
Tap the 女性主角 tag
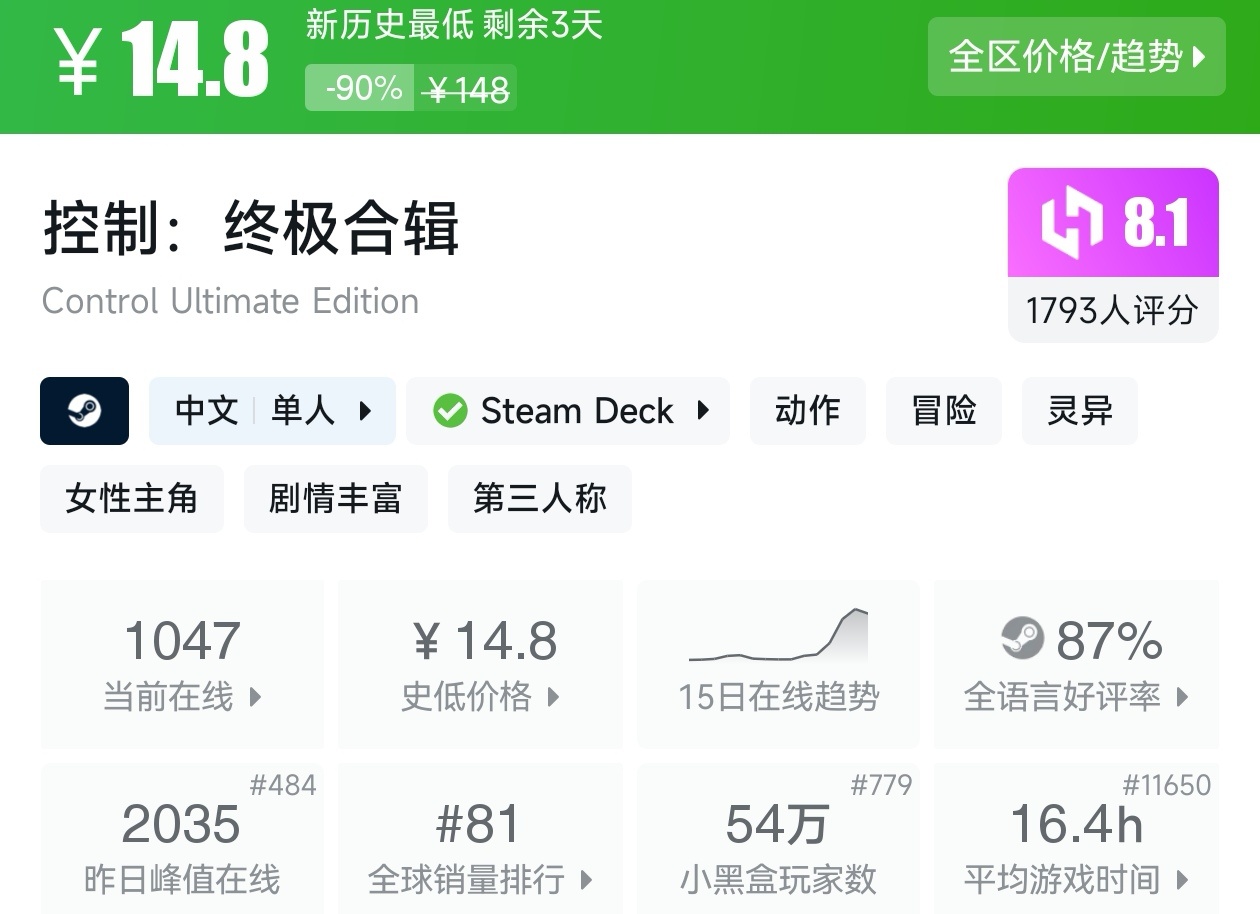132,498
